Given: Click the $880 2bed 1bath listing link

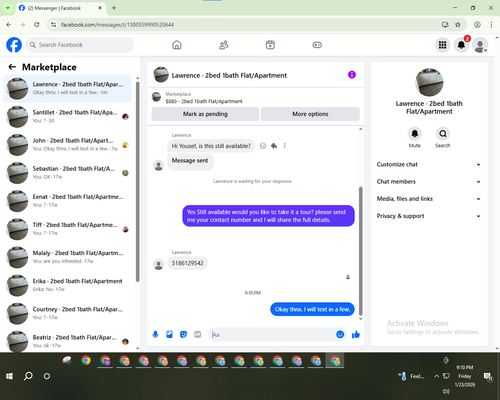Looking at the screenshot, I should 204,101.
